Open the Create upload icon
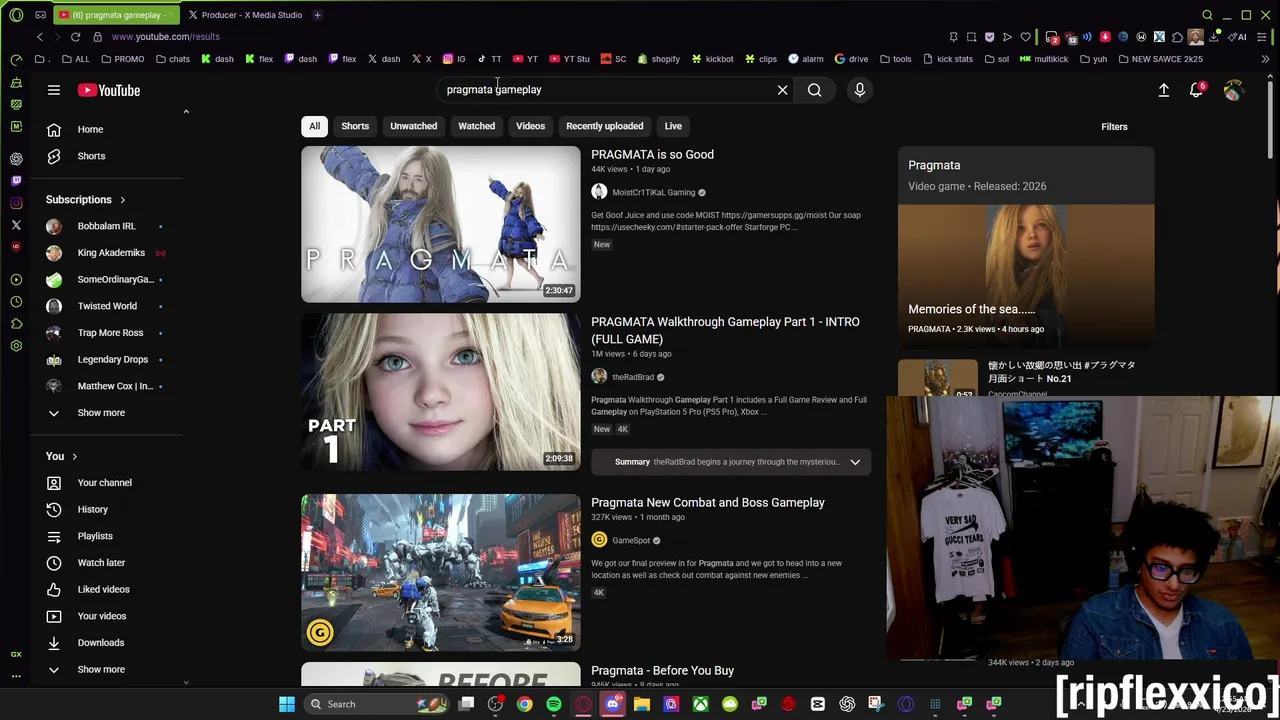Screen dimensions: 1280x720 click(x=1164, y=90)
